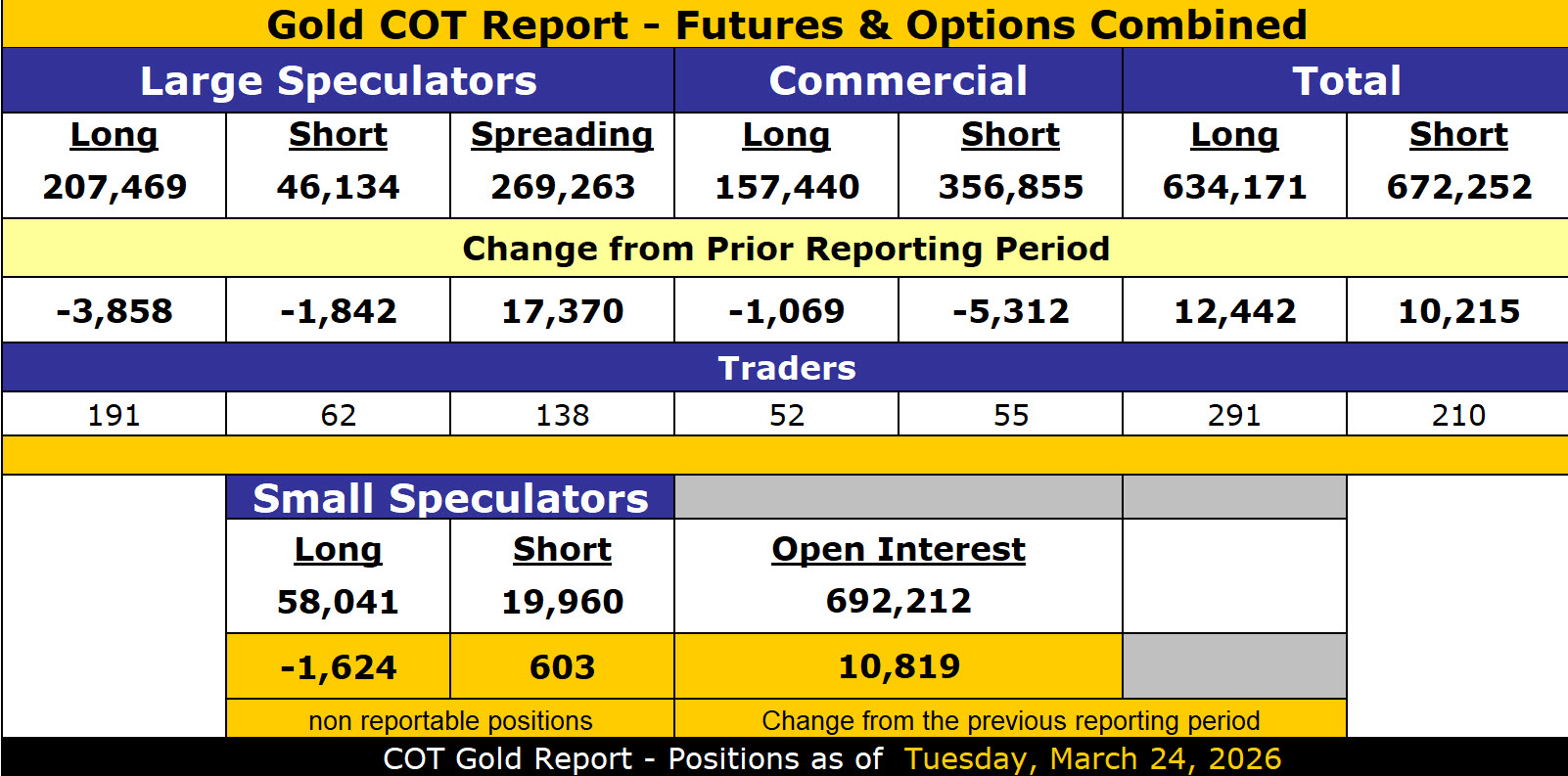Click the Large Speculators section header
The height and width of the screenshot is (776, 1568).
pyautogui.click(x=338, y=81)
